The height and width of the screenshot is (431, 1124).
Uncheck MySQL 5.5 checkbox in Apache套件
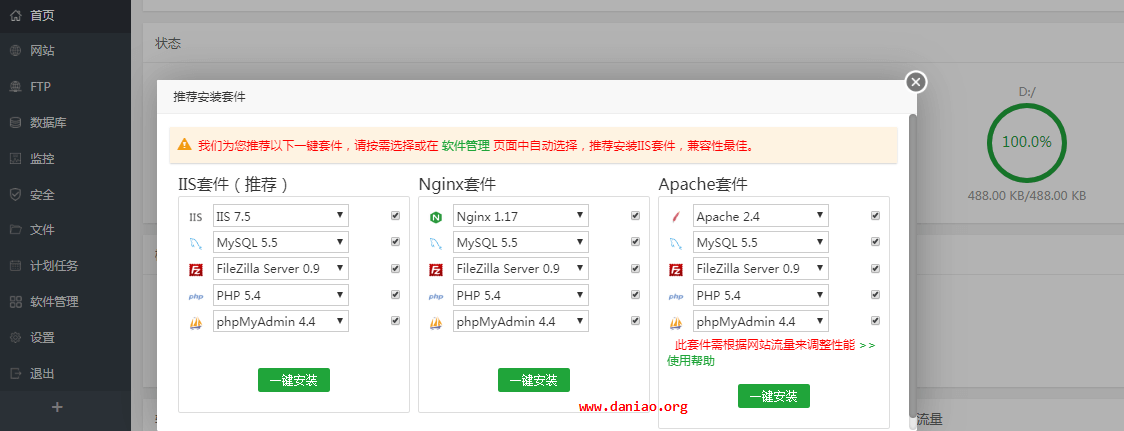coord(875,242)
